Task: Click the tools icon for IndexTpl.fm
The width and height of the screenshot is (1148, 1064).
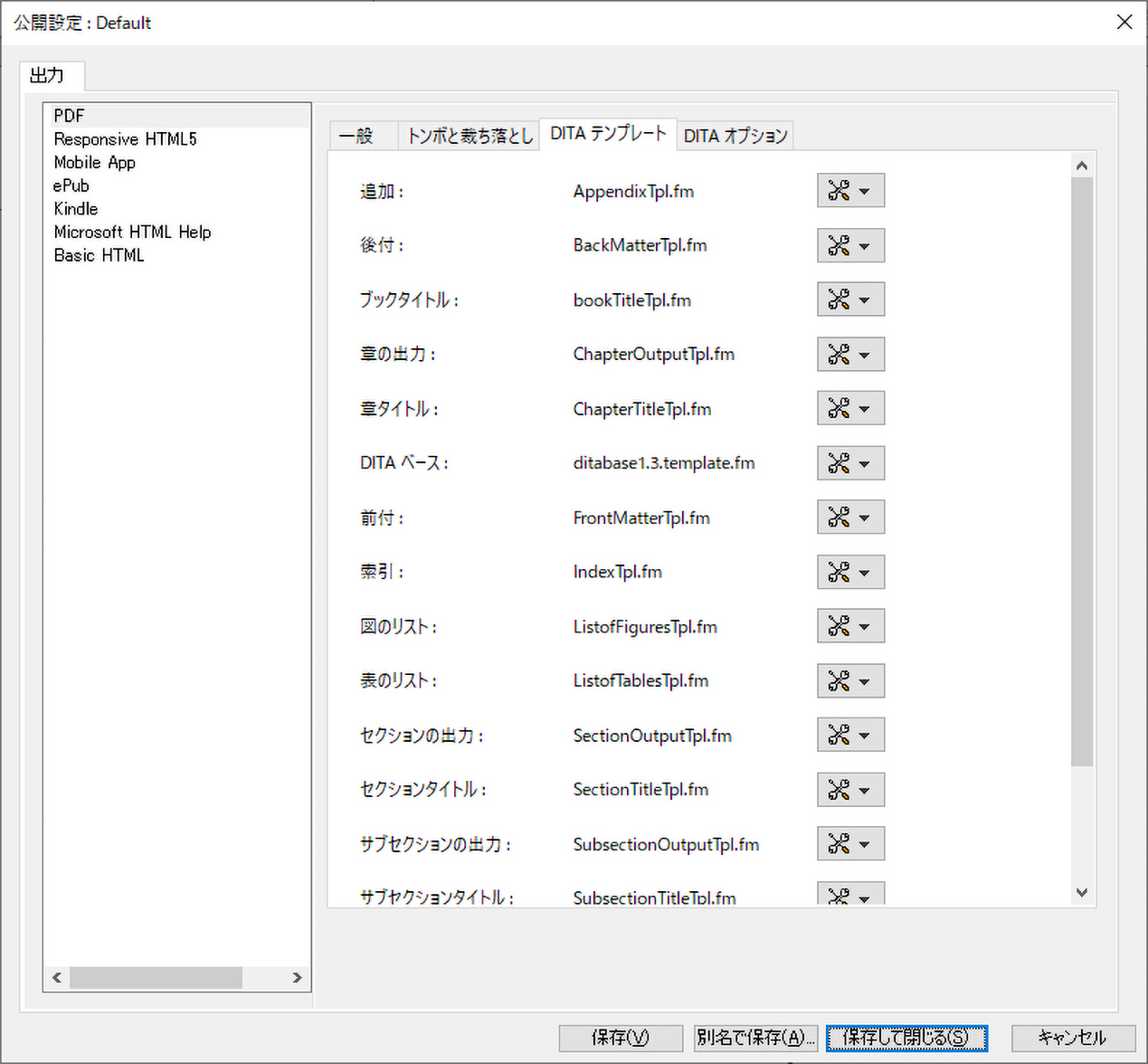Action: click(839, 572)
